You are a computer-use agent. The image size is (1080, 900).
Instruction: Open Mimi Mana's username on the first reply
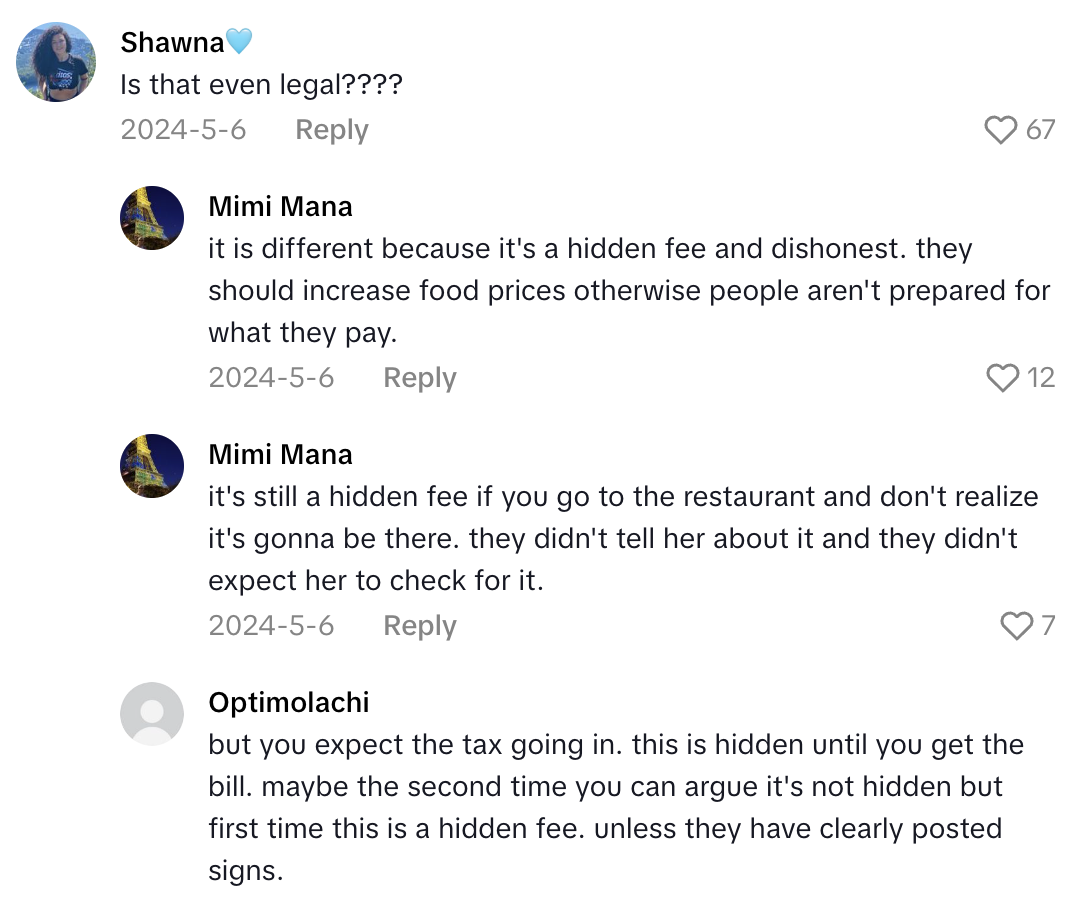pos(280,206)
